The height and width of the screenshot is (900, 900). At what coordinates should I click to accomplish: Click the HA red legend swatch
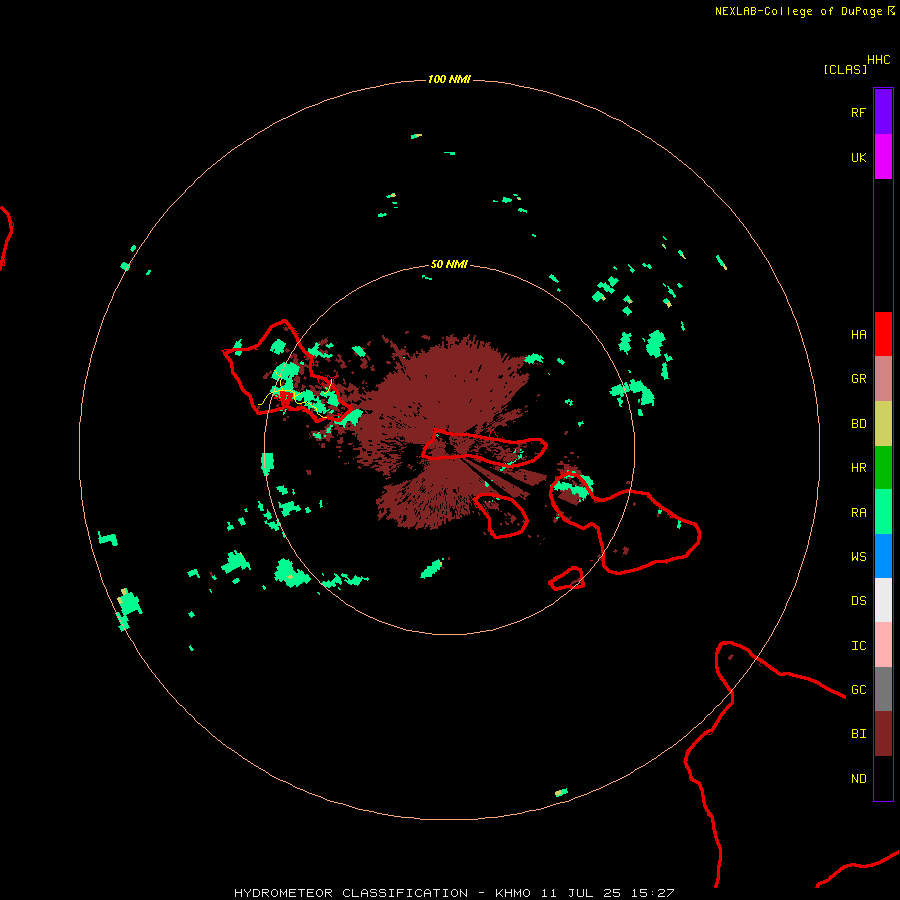[883, 334]
